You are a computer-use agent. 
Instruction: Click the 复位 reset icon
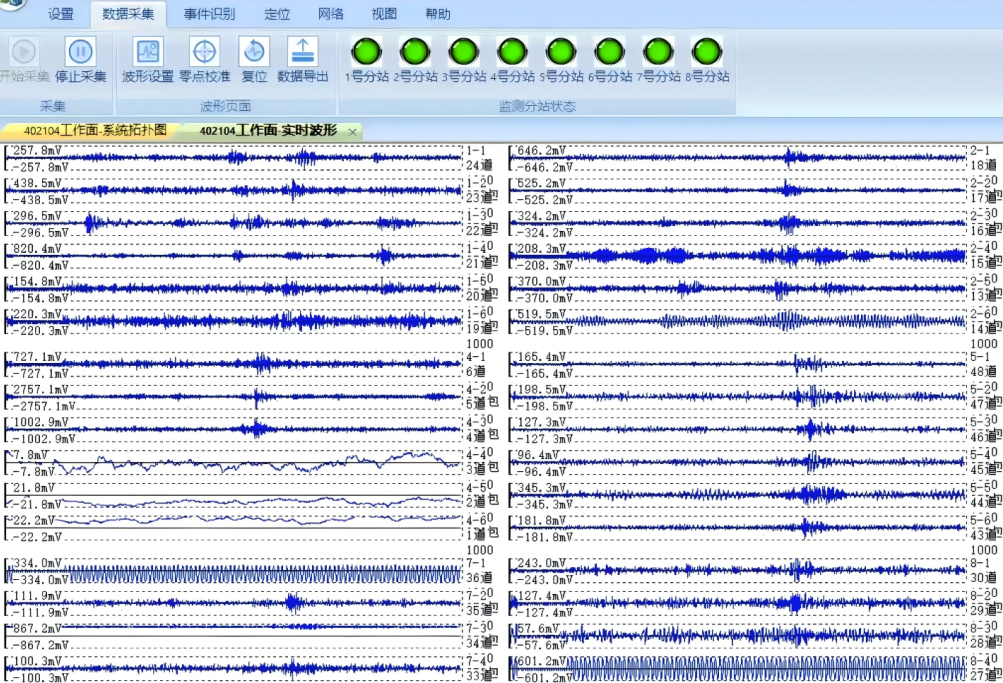tap(254, 52)
